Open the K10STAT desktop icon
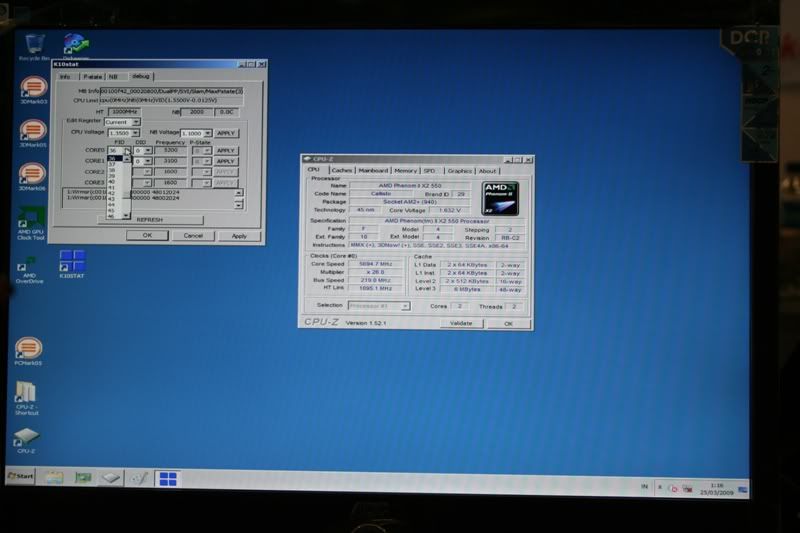The width and height of the screenshot is (800, 533). pos(72,262)
